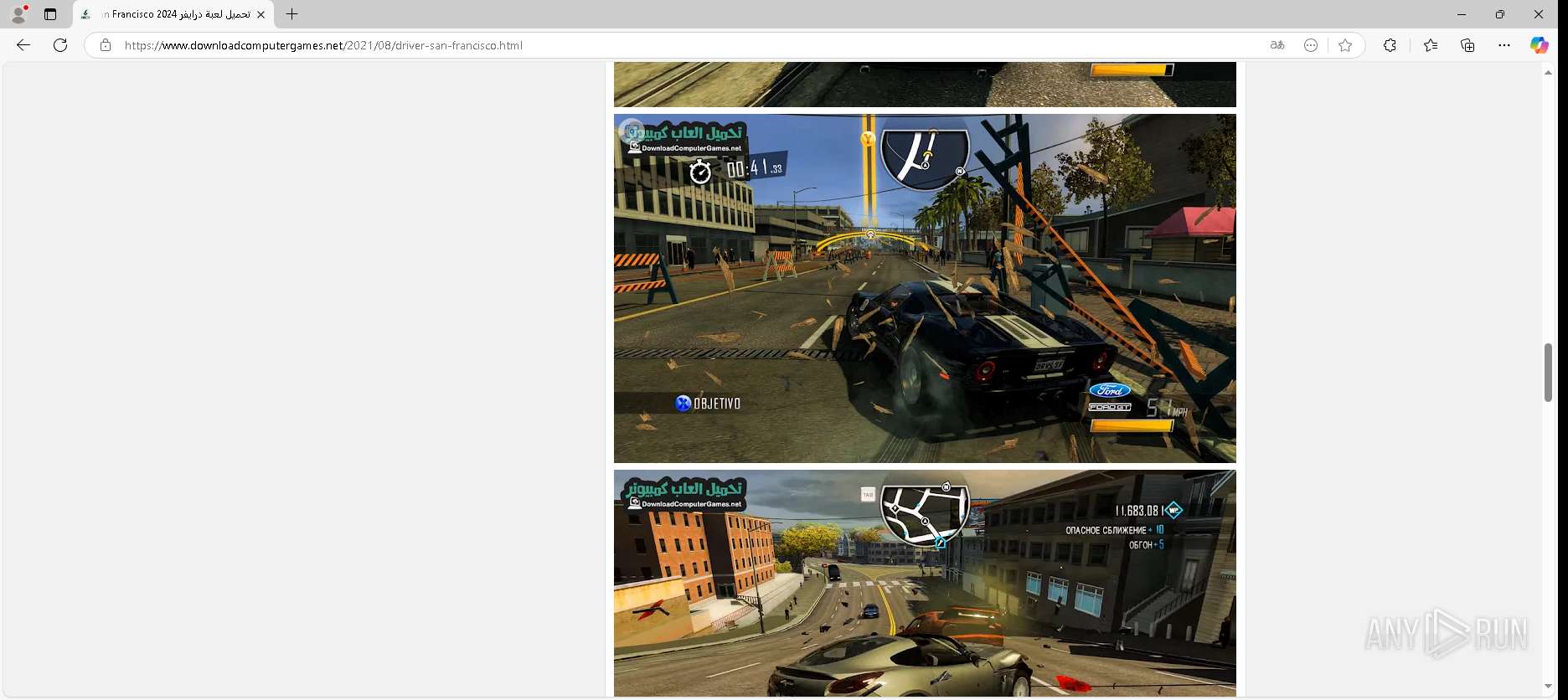Screen dimensions: 1568x700
Task: Click the scrollbar up arrow
Action: tap(1548, 73)
